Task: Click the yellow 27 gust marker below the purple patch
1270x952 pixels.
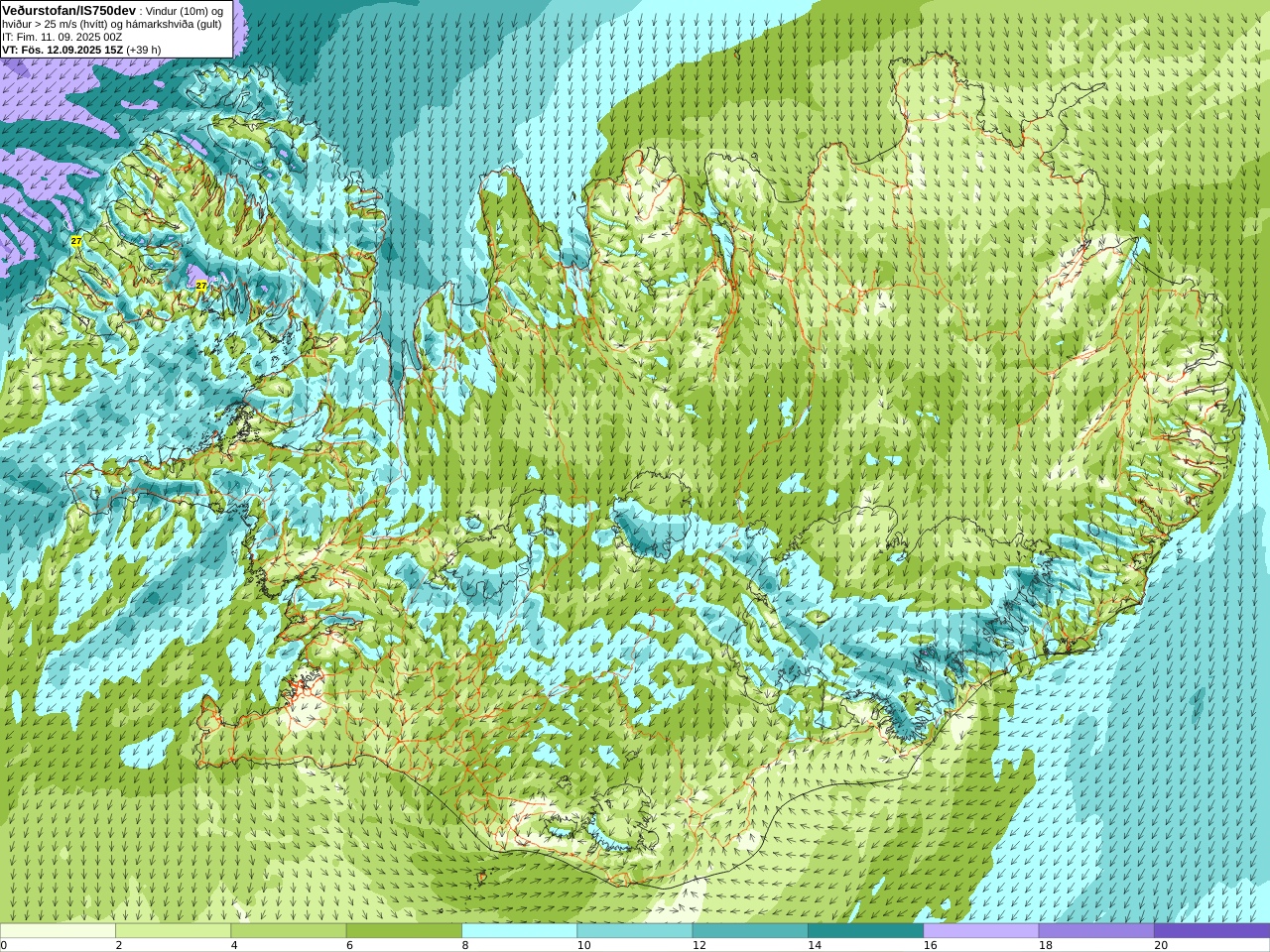Action: [201, 286]
